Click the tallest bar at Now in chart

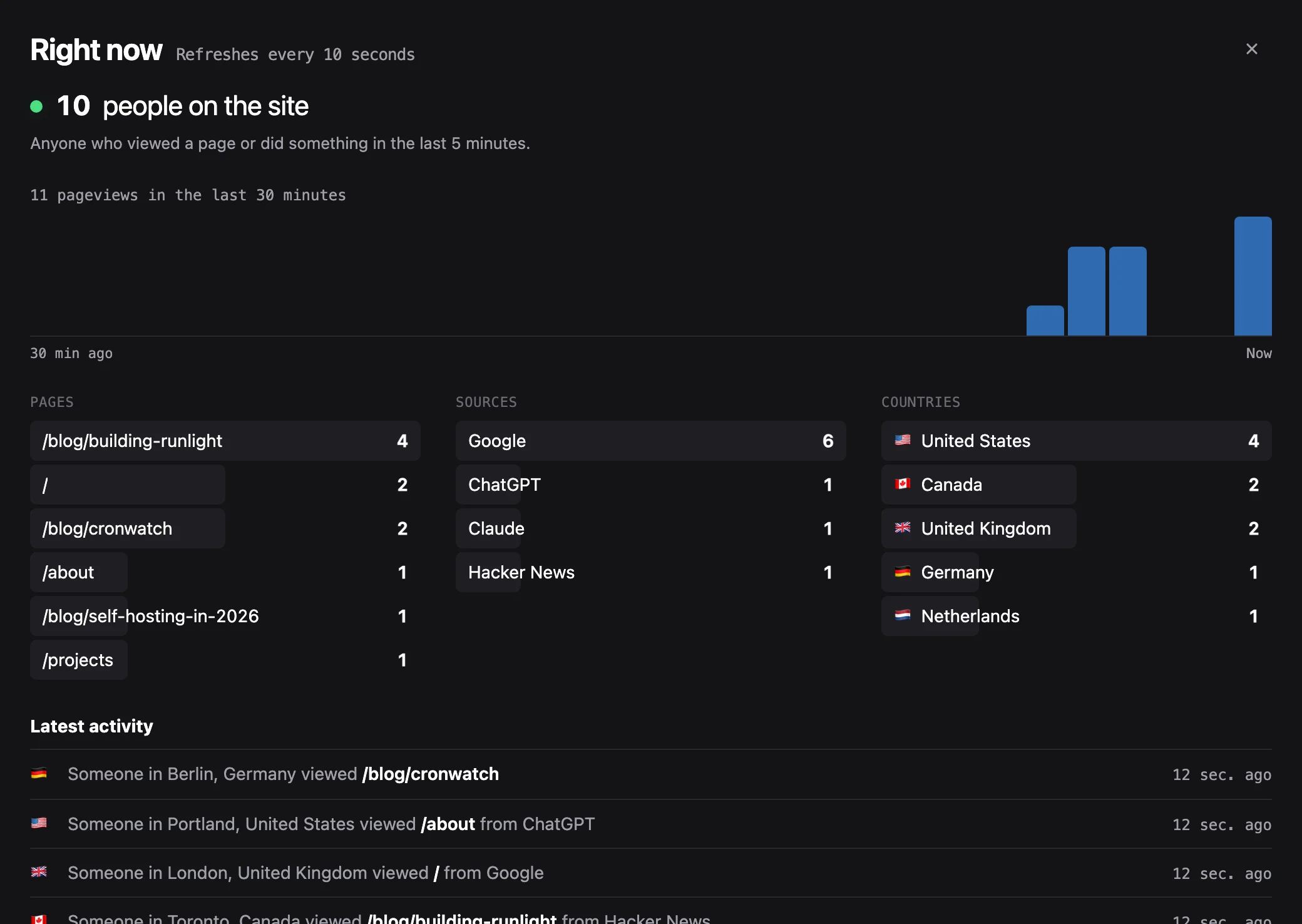point(1253,276)
